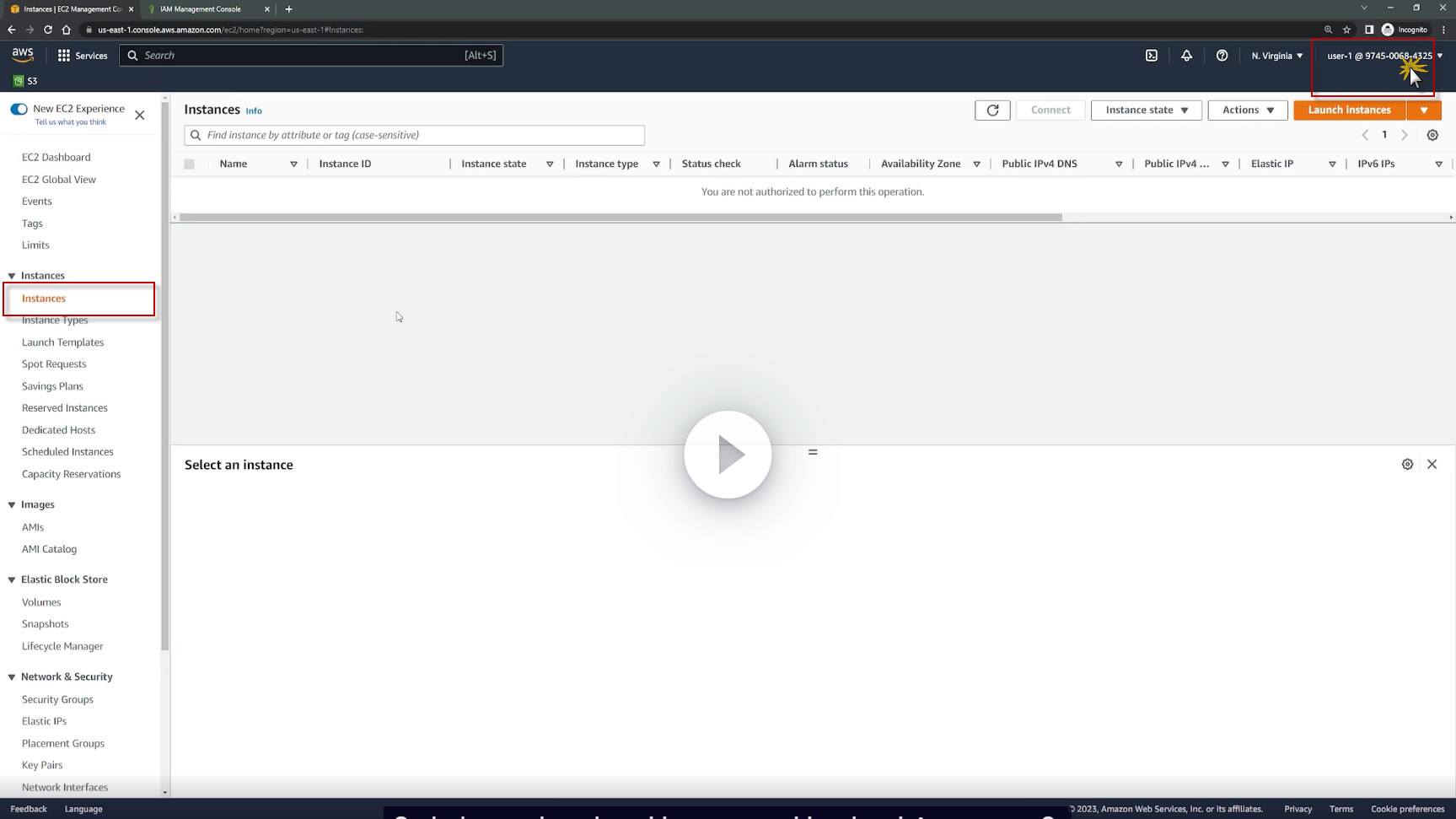Open the S3 shortcut in favorites bar
This screenshot has height=819, width=1456.
pyautogui.click(x=25, y=81)
